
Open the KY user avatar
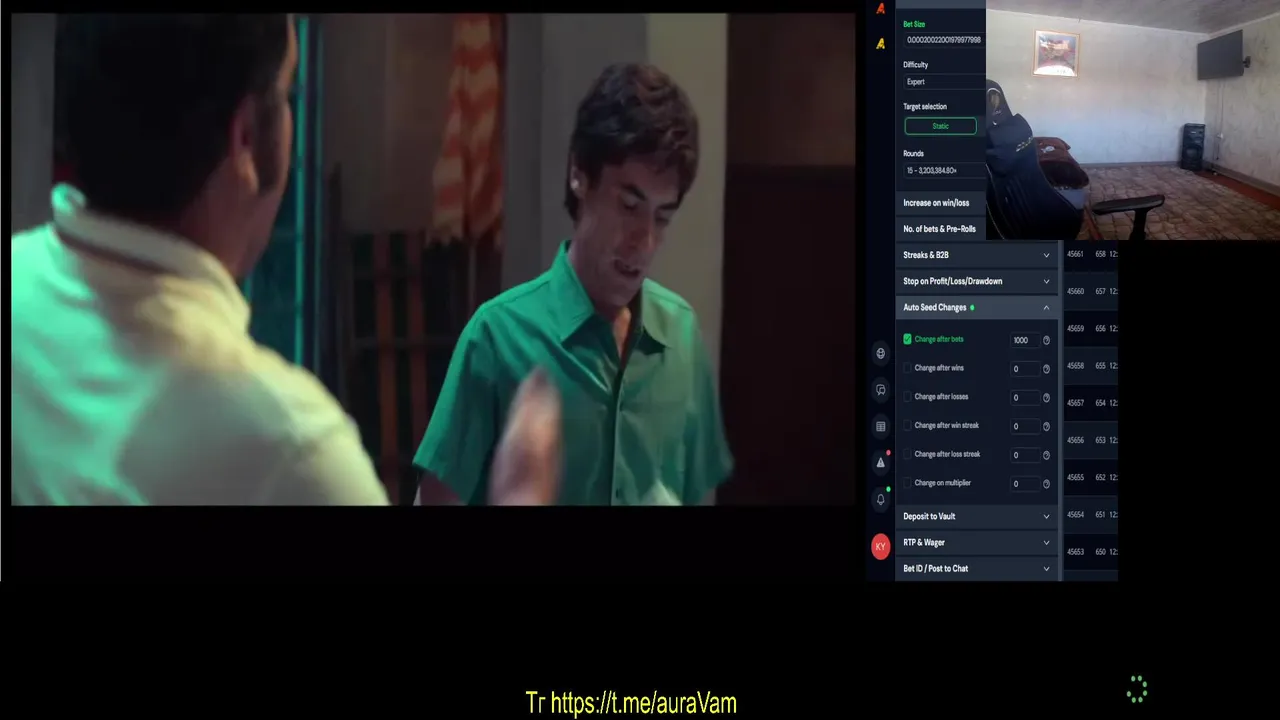point(881,547)
